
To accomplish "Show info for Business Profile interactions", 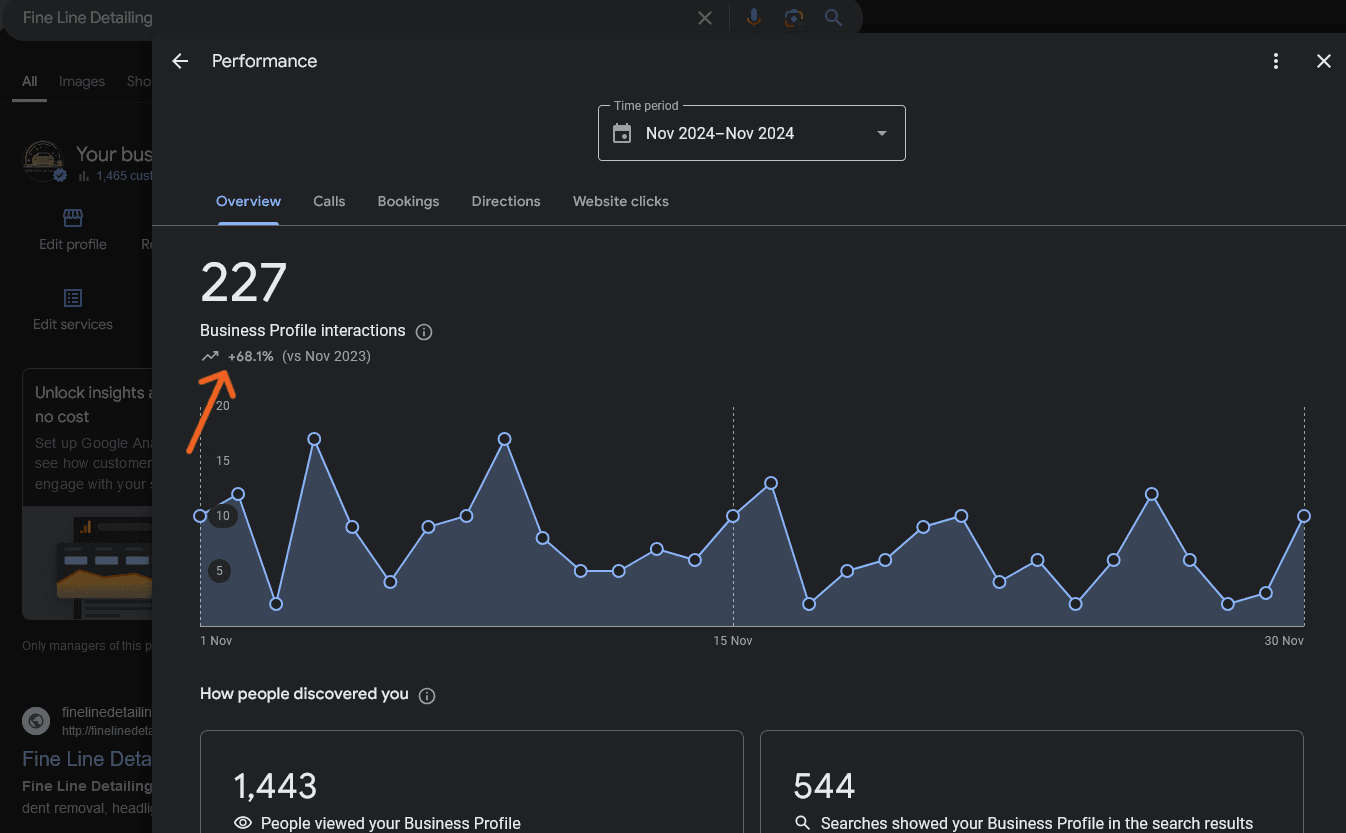I will click(424, 332).
